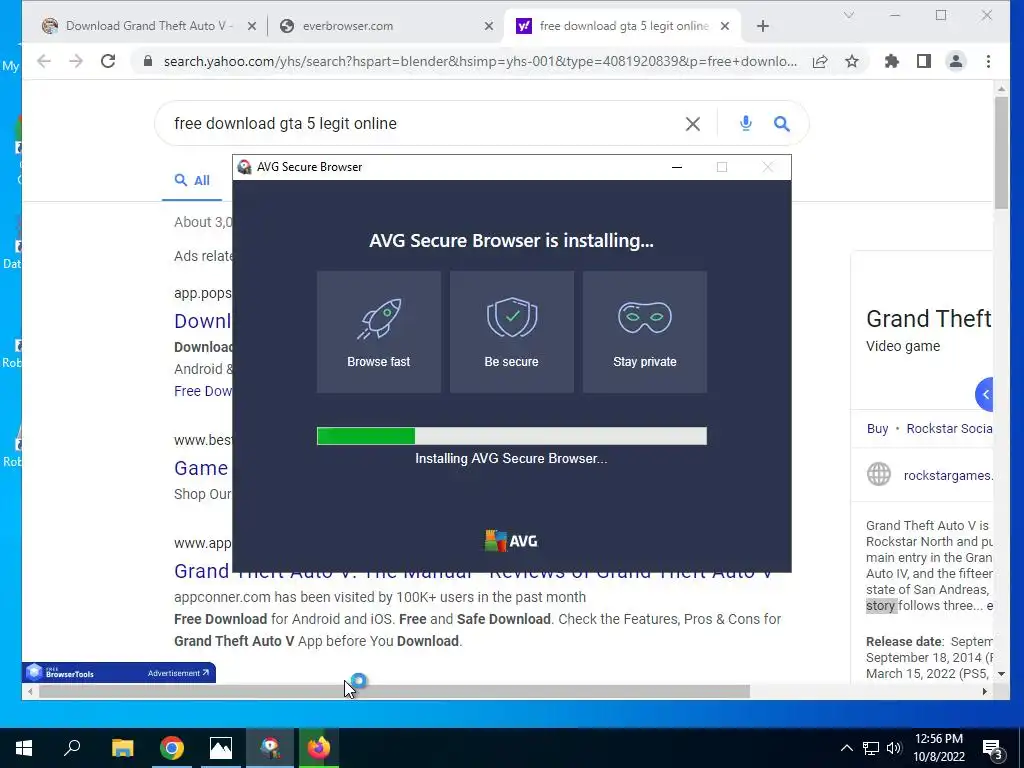This screenshot has height=768, width=1024.
Task: Click Rockstar Social link in knowledge panel
Action: 949,429
